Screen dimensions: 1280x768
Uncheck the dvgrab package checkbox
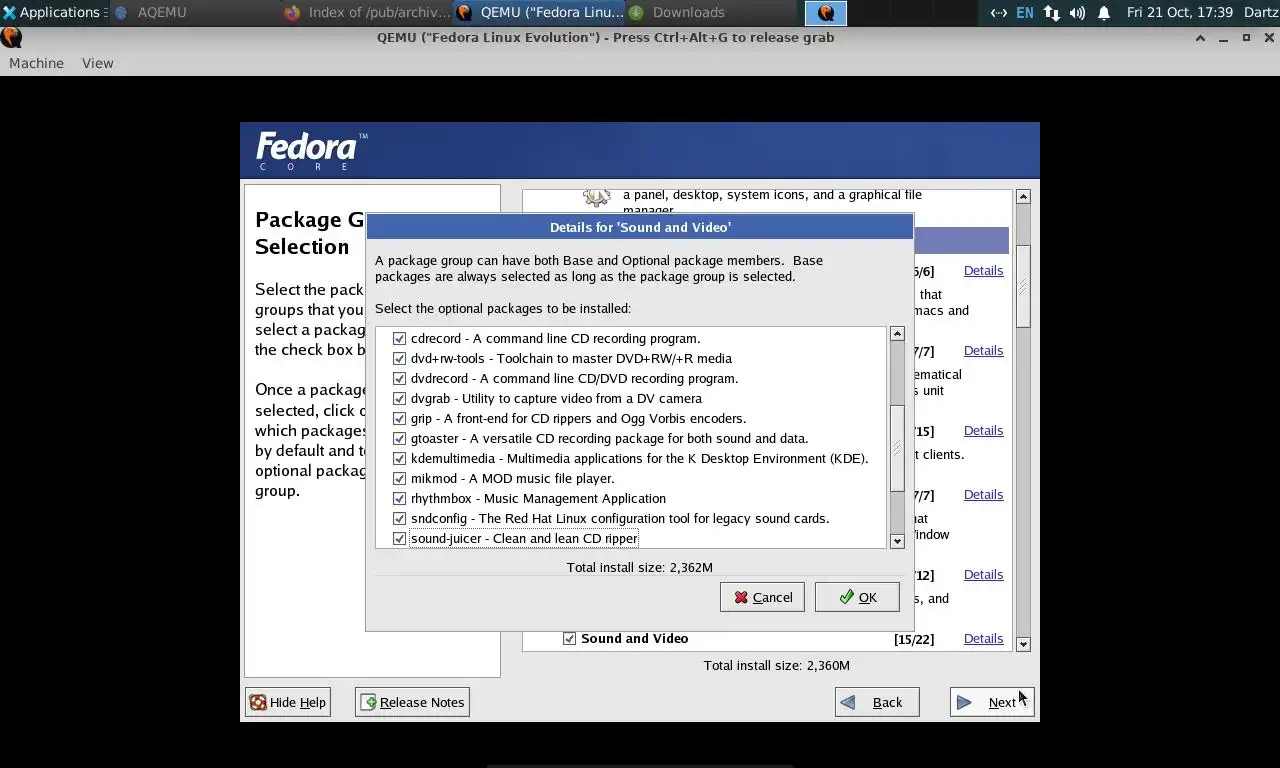point(400,398)
